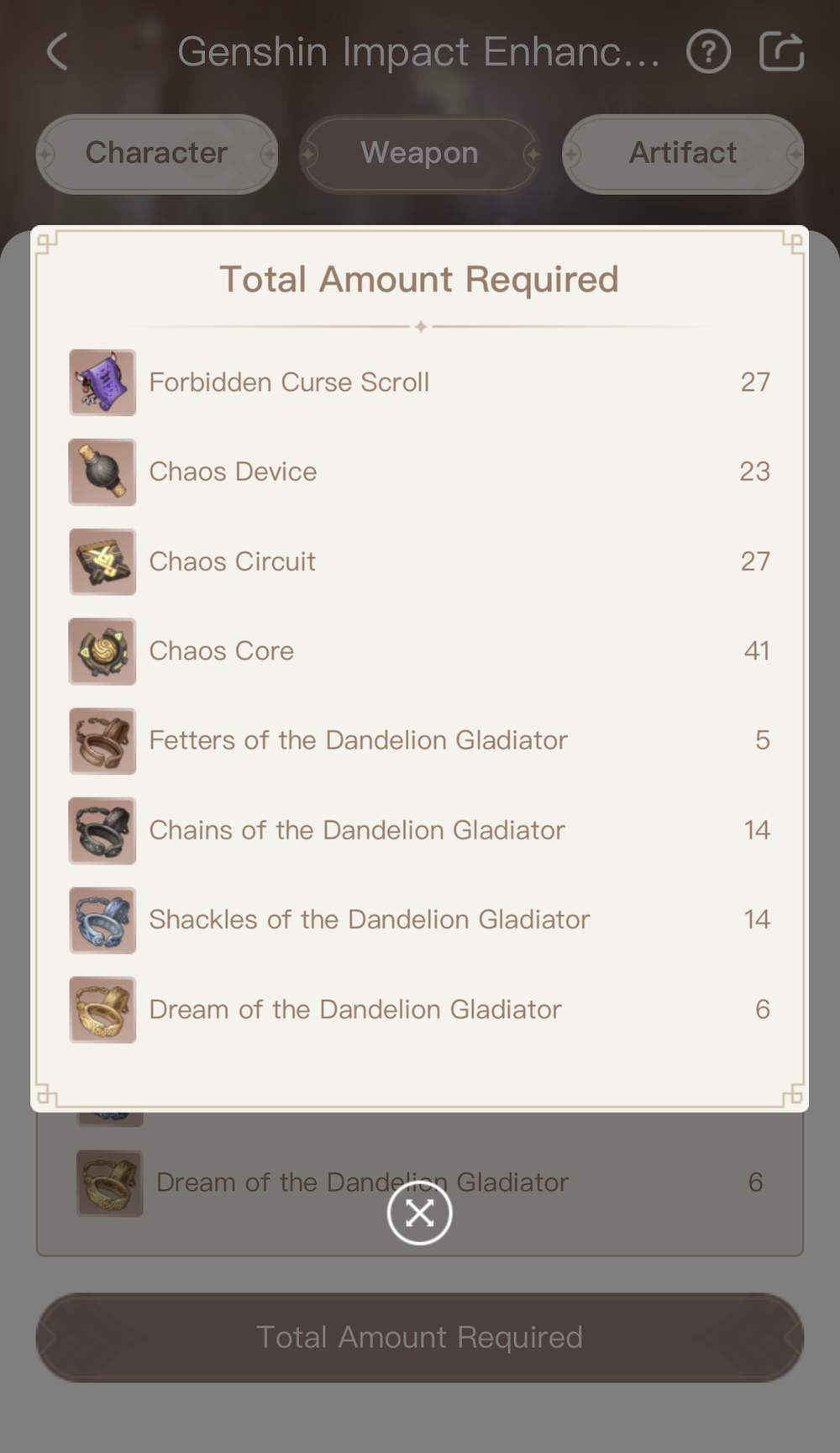
Task: Tap the Shackles of the Dandelion Gladiator icon
Action: pos(102,920)
